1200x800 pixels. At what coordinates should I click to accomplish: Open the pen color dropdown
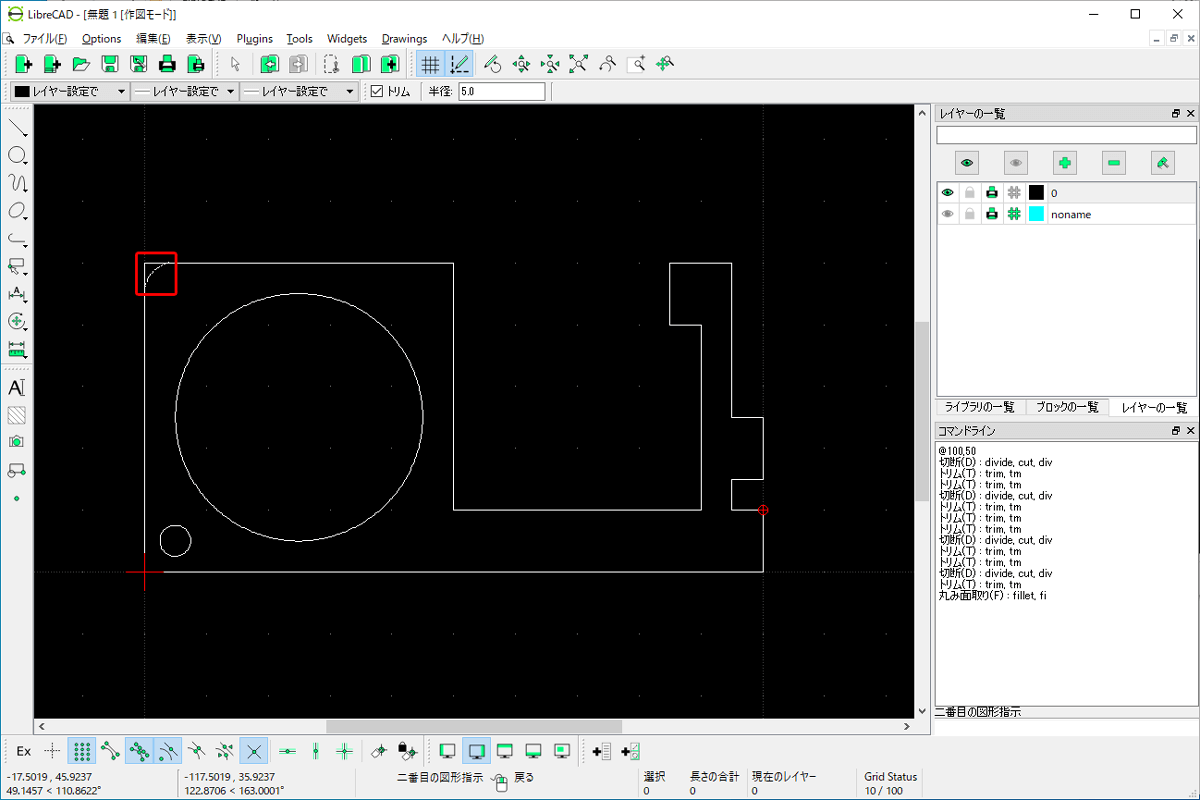pos(69,91)
